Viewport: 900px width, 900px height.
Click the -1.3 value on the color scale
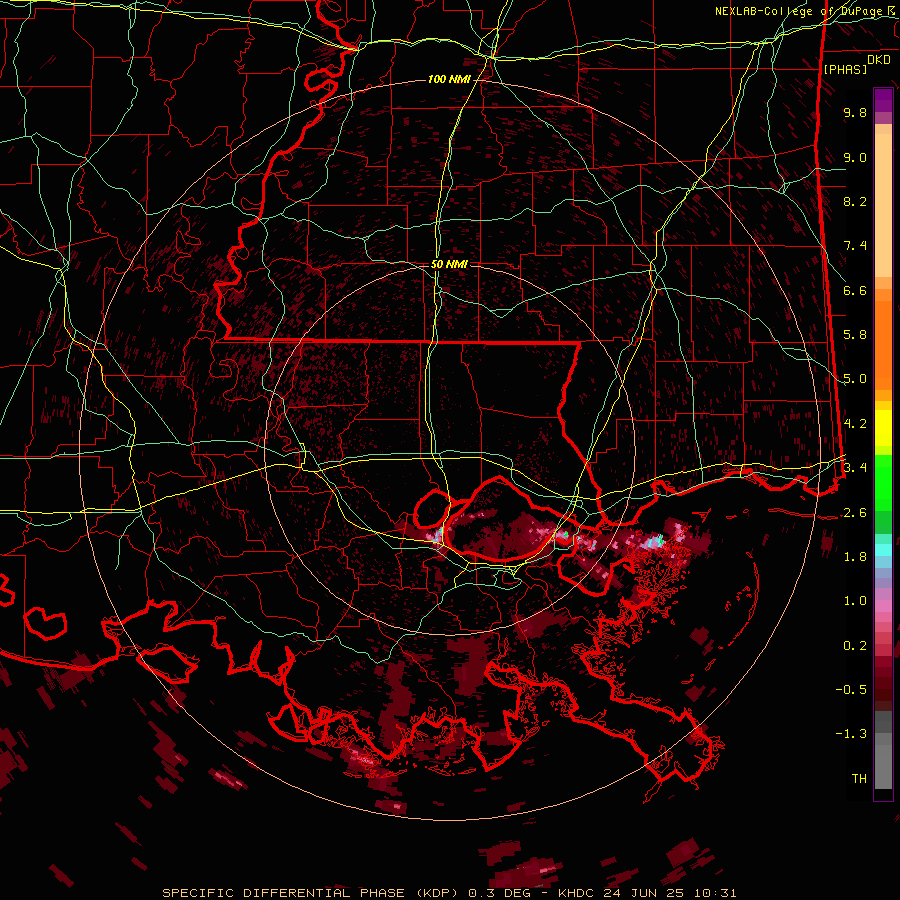pyautogui.click(x=851, y=734)
